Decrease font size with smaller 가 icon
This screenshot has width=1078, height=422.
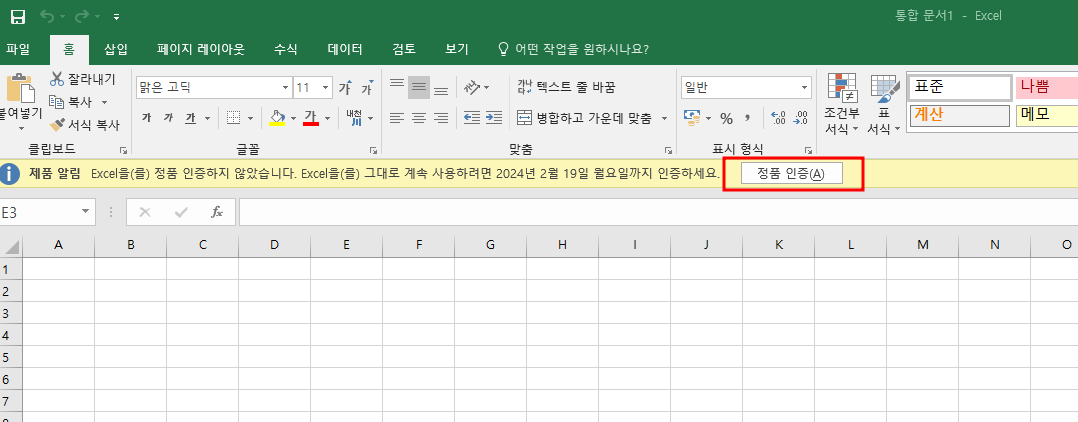367,88
